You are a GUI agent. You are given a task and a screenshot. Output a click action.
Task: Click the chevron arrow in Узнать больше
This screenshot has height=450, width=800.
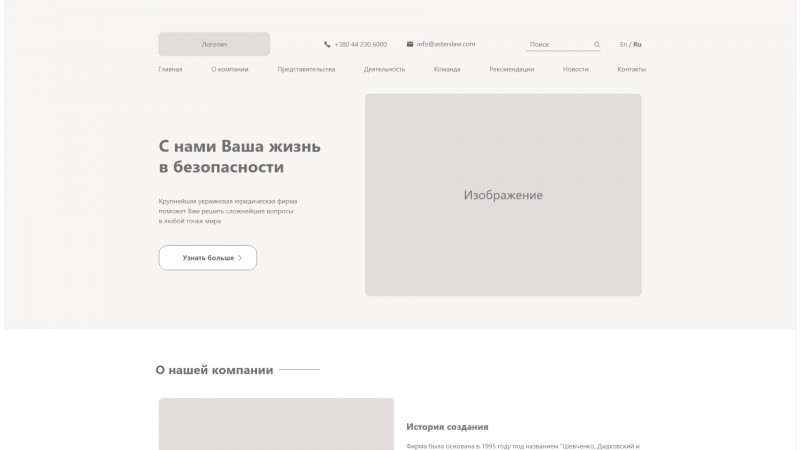point(240,258)
